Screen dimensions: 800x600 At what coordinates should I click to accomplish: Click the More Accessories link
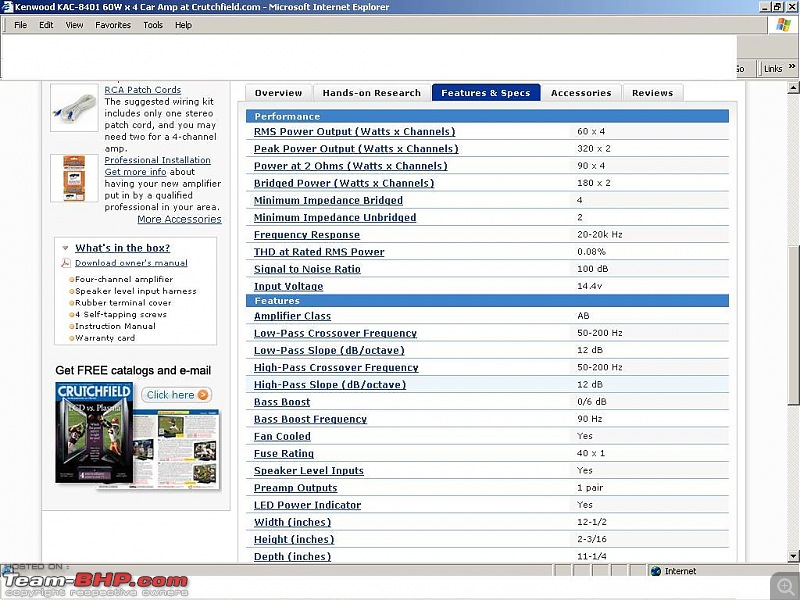pos(180,219)
